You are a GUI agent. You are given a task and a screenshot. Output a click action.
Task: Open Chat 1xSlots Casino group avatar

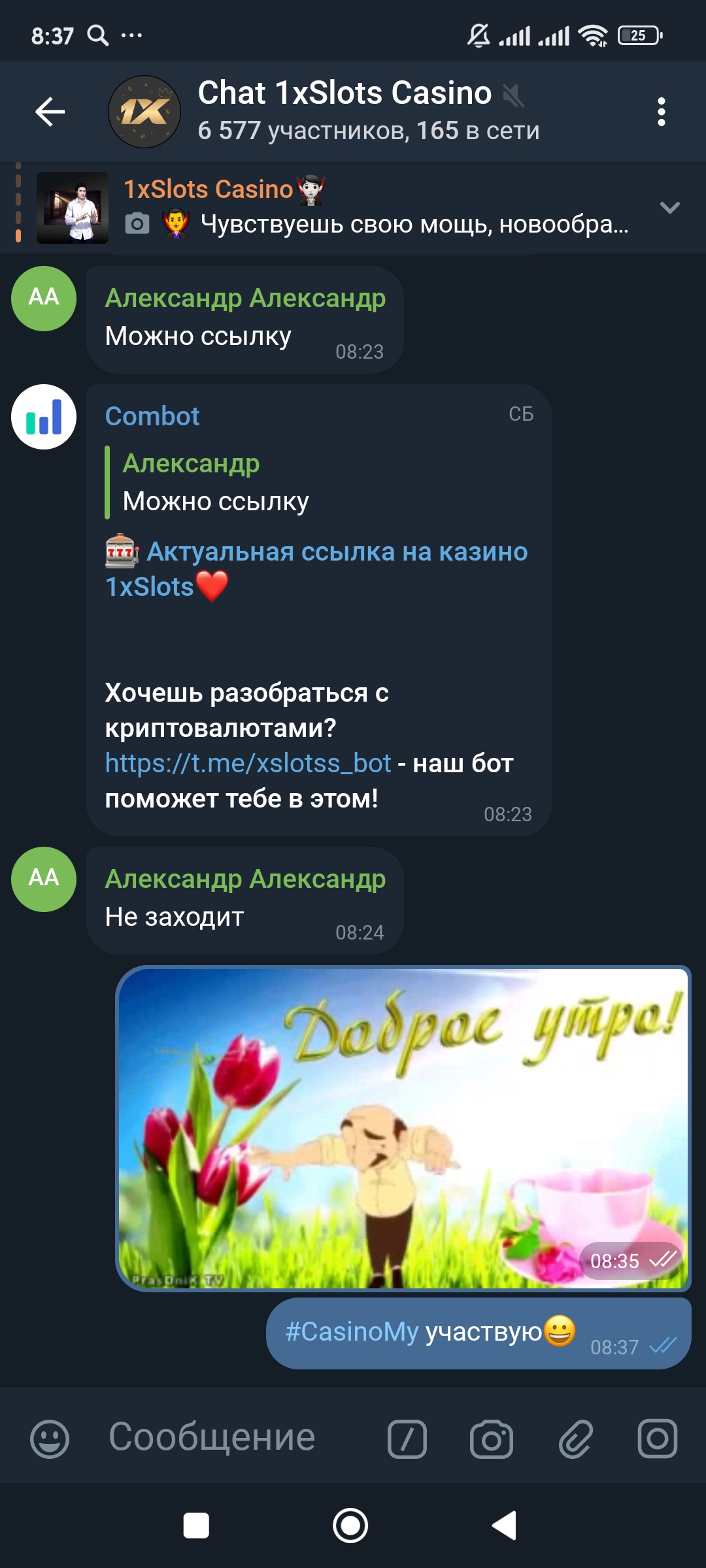click(144, 112)
